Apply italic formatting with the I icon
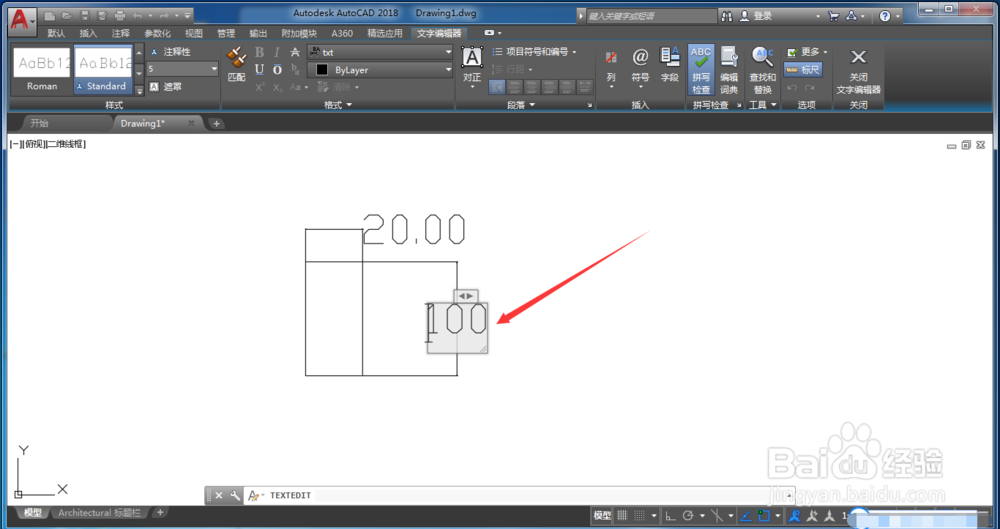The height and width of the screenshot is (529, 1000). pos(277,52)
